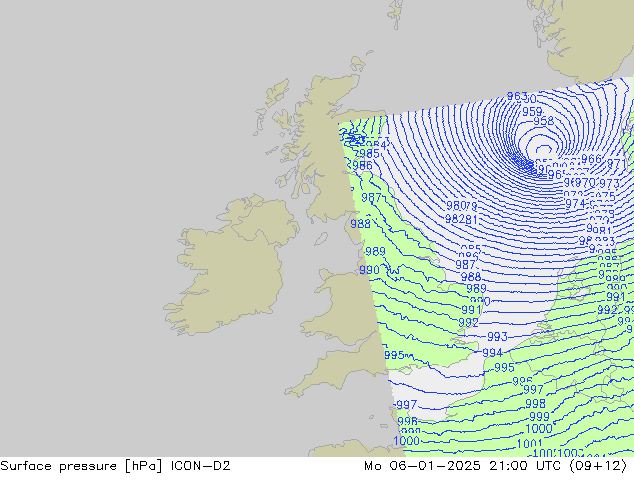Click the overlapping '98281' isobar label
This screenshot has width=634, height=490.
(461, 219)
